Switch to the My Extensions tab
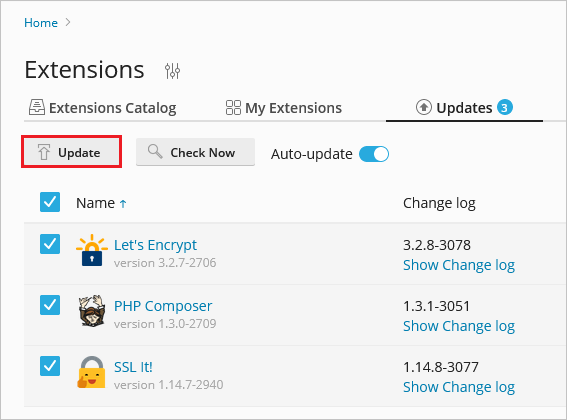 click(x=284, y=108)
